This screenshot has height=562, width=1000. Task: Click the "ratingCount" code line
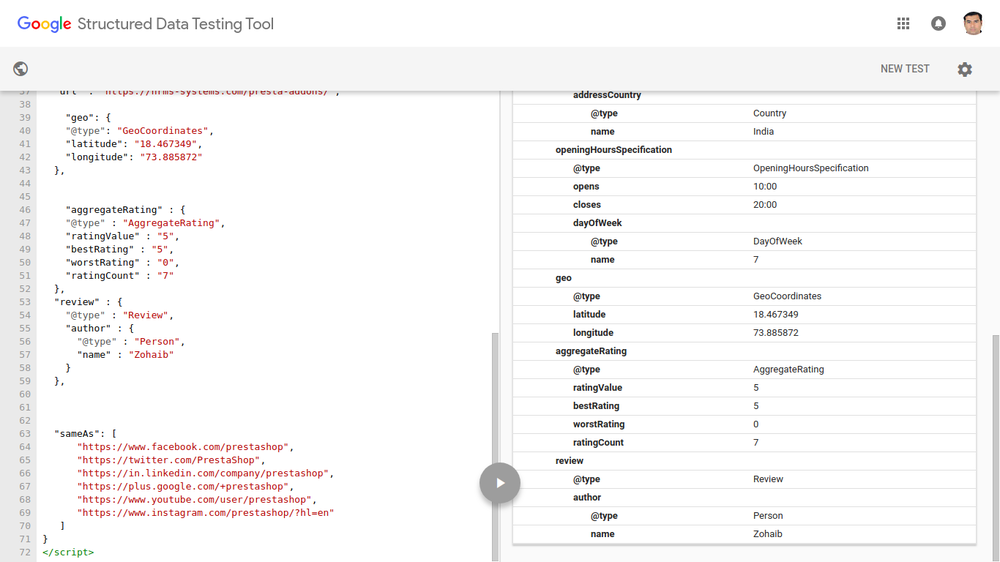(119, 276)
